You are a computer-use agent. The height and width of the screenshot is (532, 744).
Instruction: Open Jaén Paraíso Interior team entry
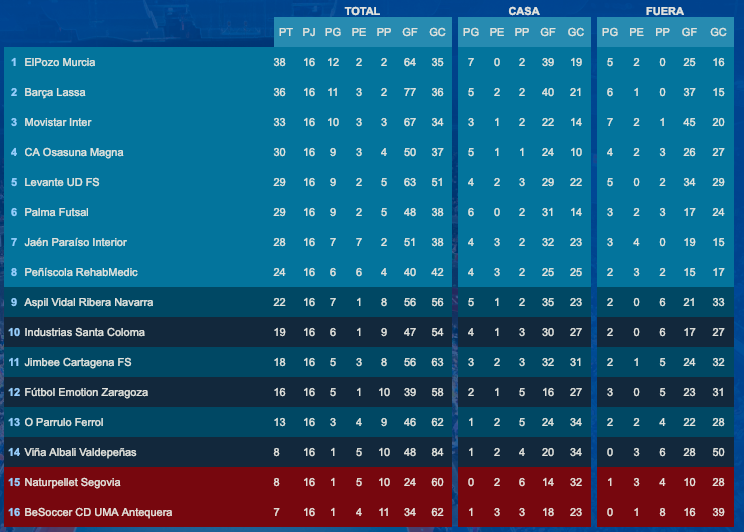[x=75, y=242]
